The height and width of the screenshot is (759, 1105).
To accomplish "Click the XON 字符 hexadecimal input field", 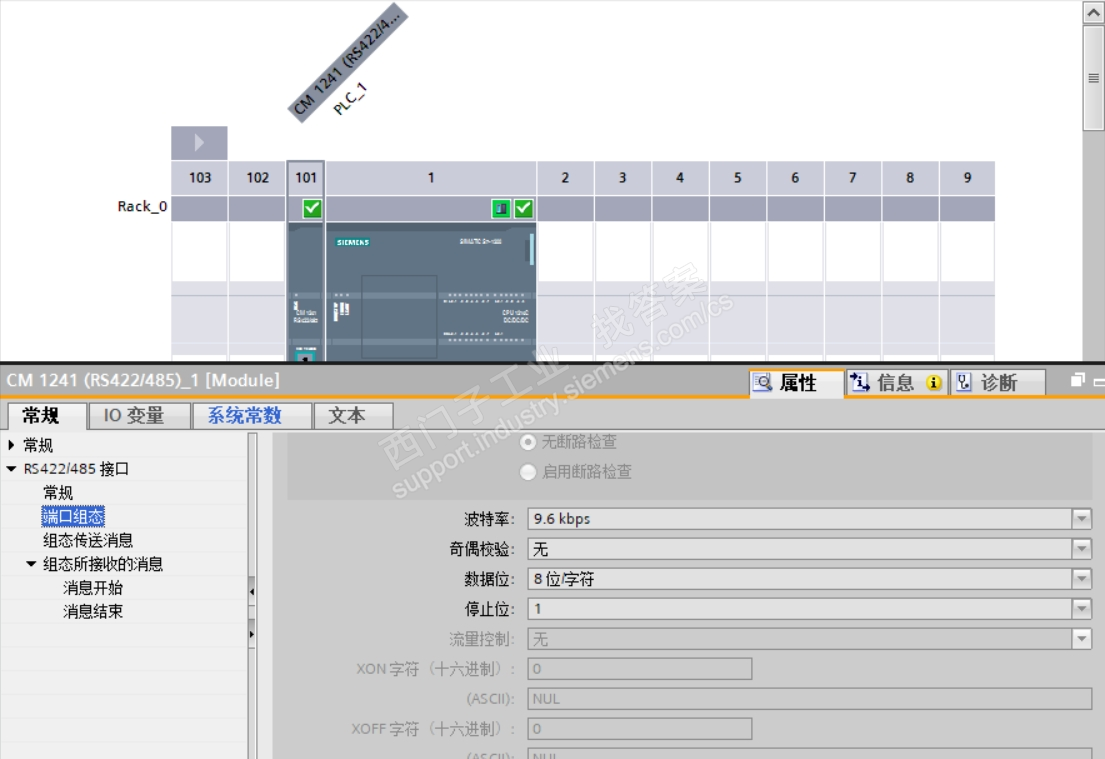I will 640,669.
